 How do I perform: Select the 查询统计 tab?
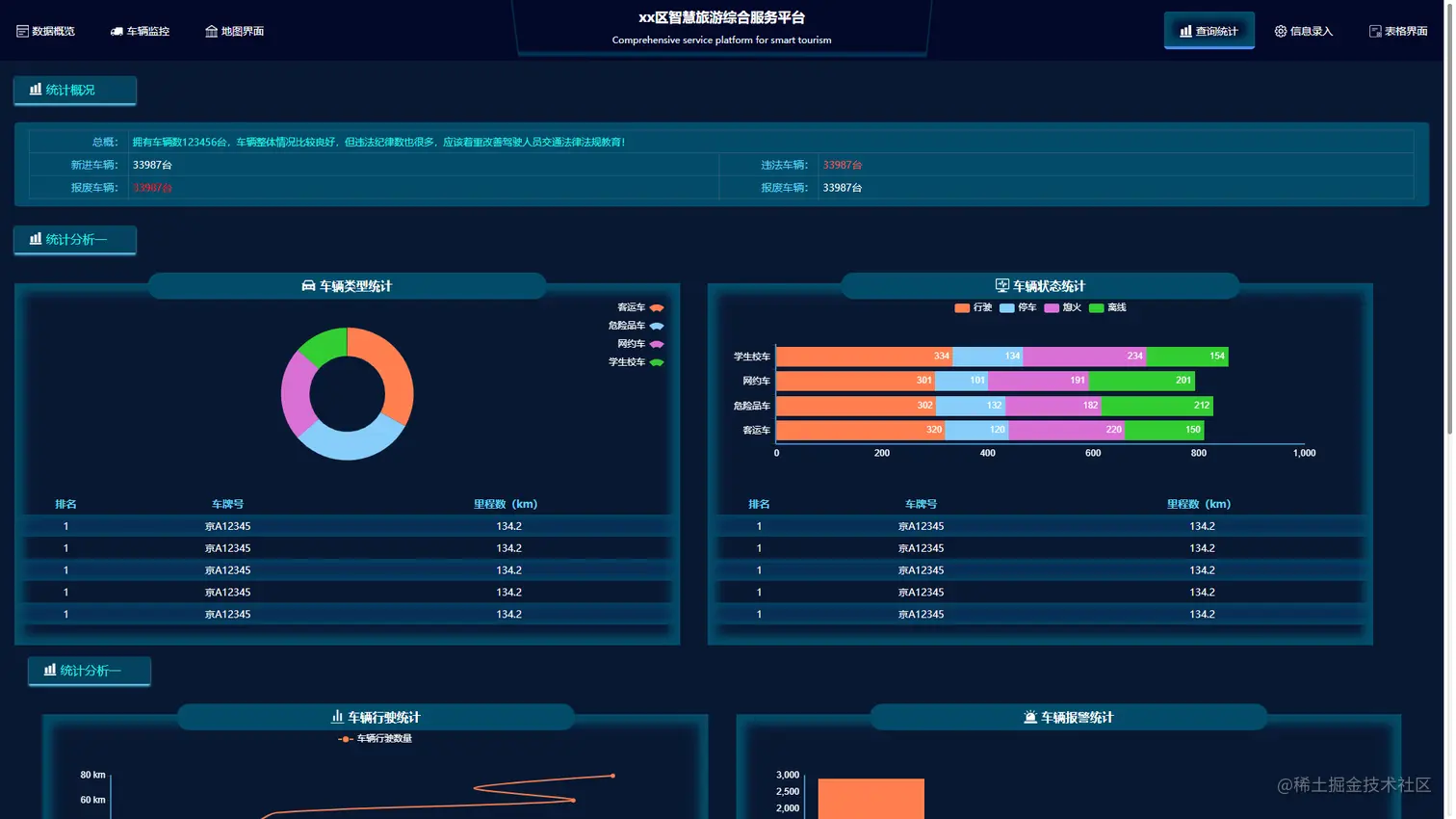click(x=1209, y=31)
